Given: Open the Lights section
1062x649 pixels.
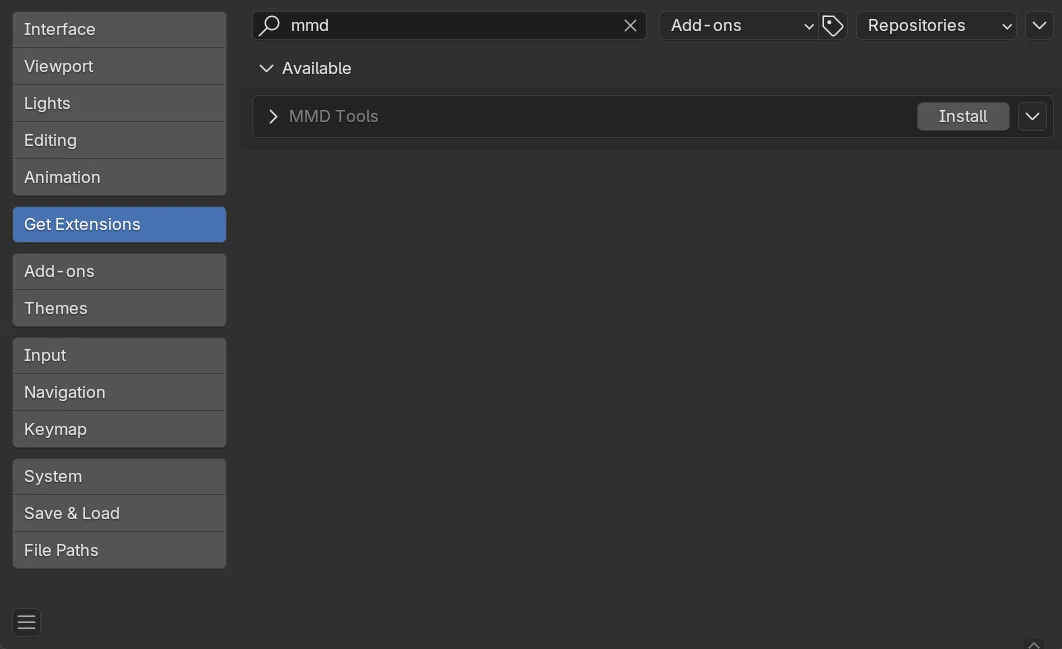Looking at the screenshot, I should (119, 103).
